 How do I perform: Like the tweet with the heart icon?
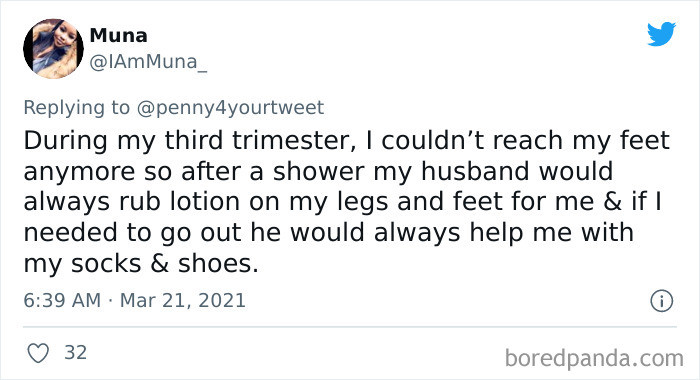[38, 353]
